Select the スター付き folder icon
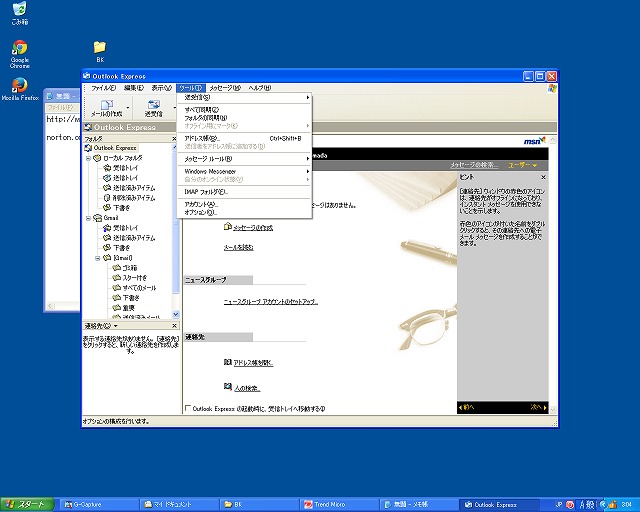This screenshot has width=640, height=512. tap(117, 278)
